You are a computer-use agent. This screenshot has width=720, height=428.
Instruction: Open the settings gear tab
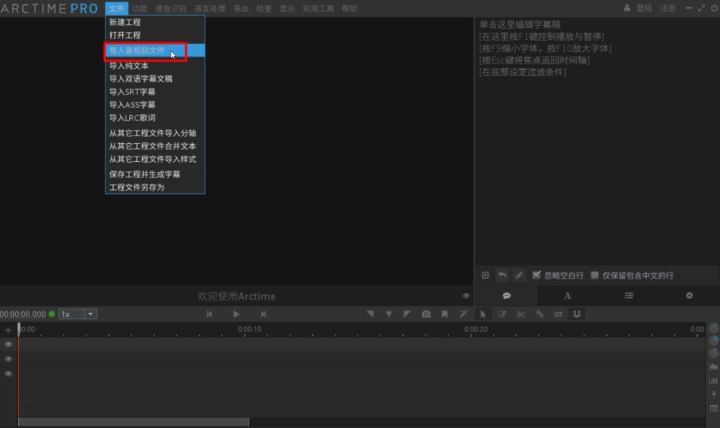(688, 296)
